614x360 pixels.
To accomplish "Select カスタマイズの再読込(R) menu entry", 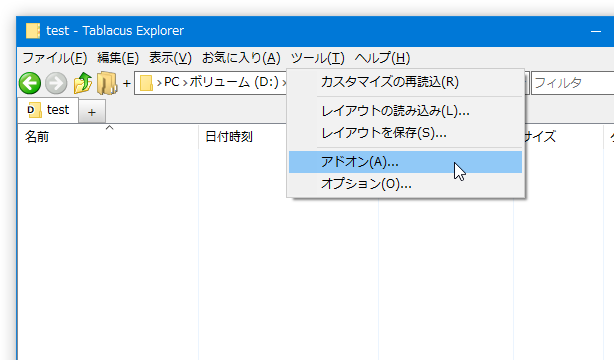I will 405,82.
